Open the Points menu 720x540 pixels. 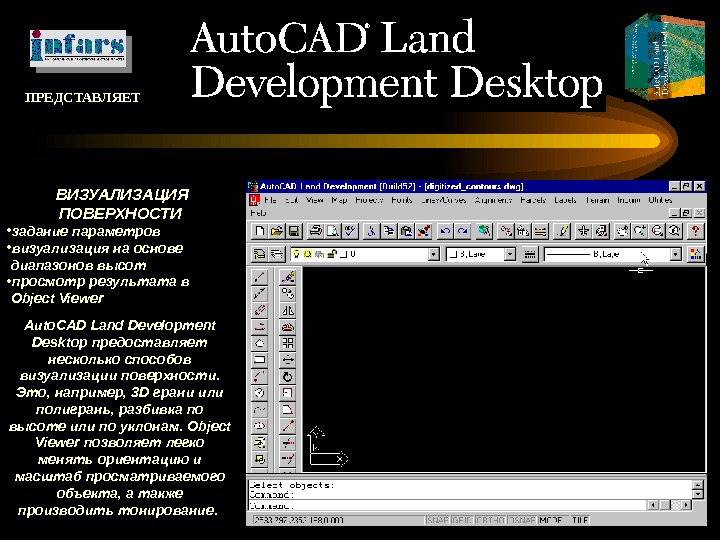coord(402,200)
